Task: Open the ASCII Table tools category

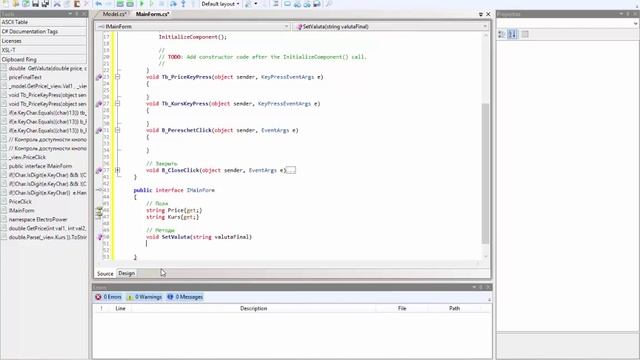Action: pyautogui.click(x=43, y=22)
